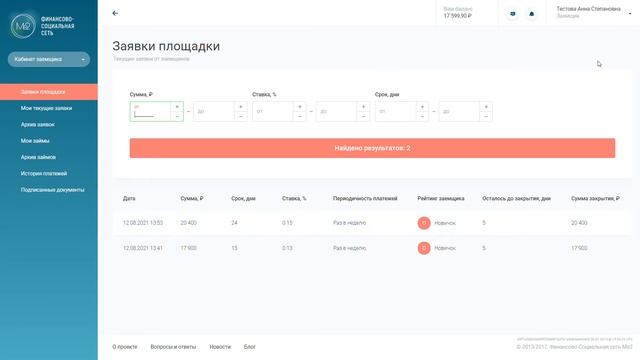Open the 12.08.2021 13:53 request row
Screen dimensions: 640x360
[x=372, y=223]
